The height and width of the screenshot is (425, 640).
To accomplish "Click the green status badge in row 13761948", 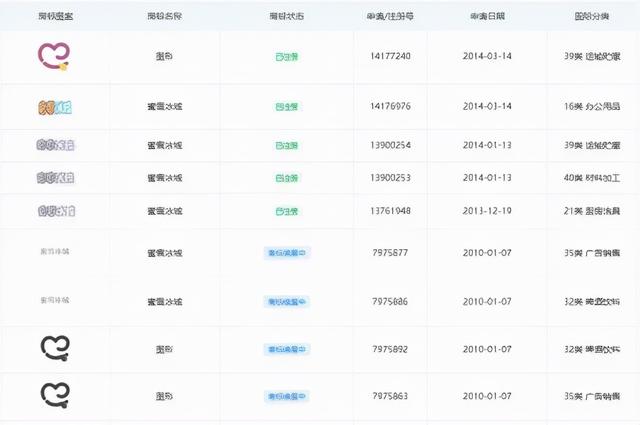I will (286, 211).
